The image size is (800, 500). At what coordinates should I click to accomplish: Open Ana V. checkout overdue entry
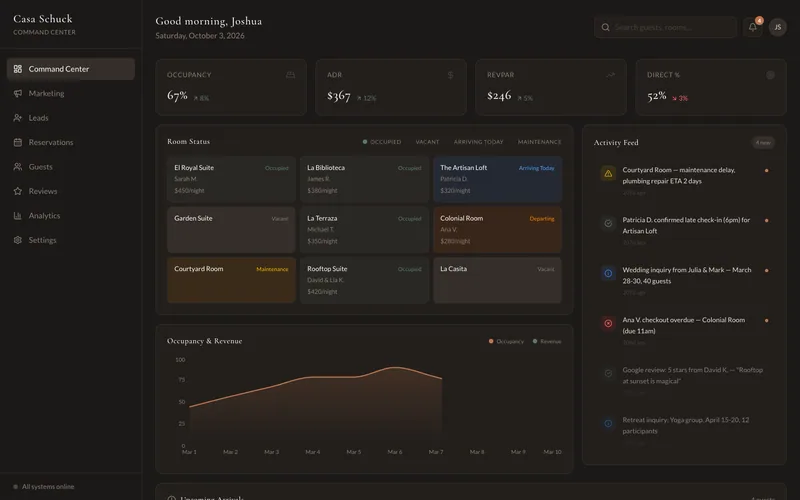[684, 331]
